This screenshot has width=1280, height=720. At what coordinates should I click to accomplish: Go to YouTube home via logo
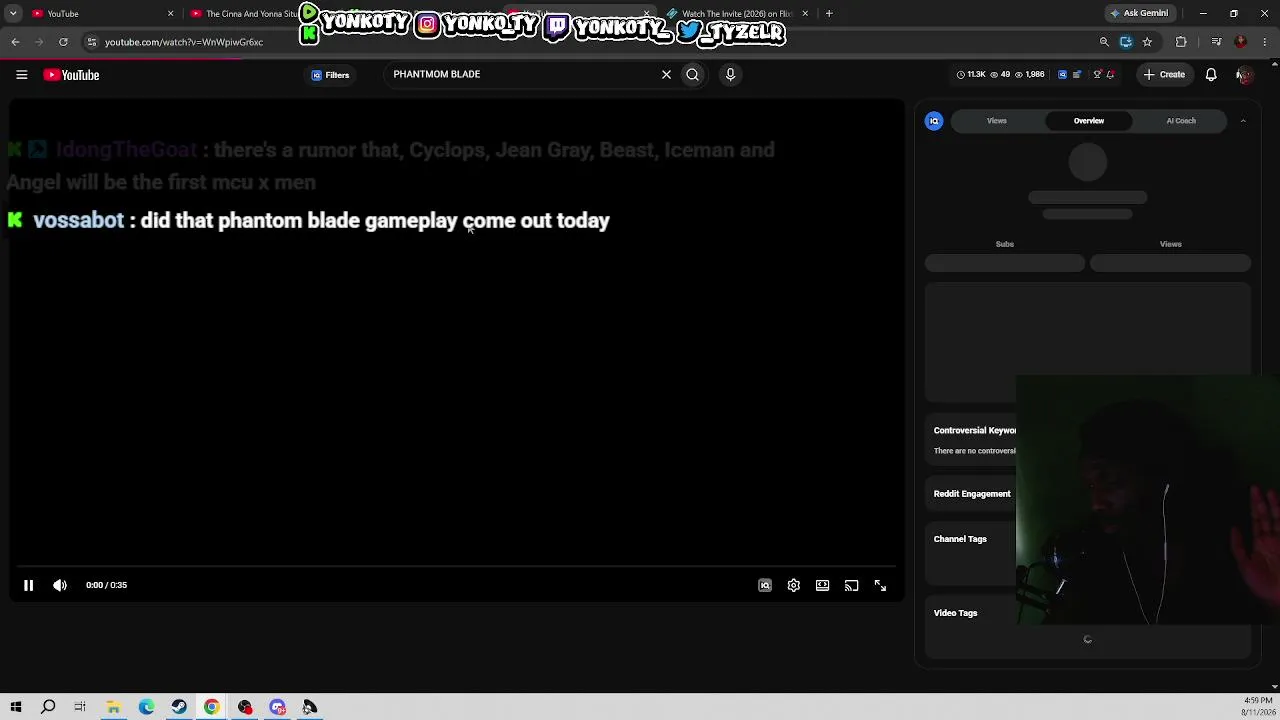tap(71, 75)
